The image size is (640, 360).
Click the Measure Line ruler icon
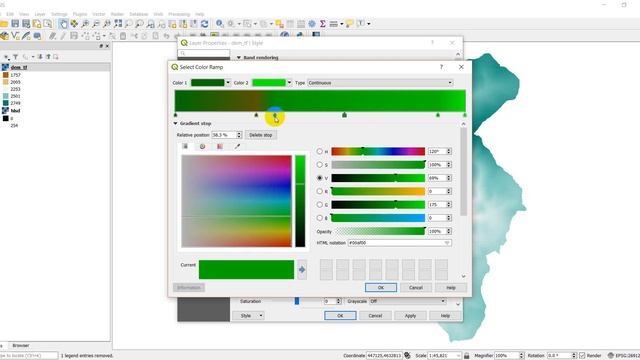[333, 24]
